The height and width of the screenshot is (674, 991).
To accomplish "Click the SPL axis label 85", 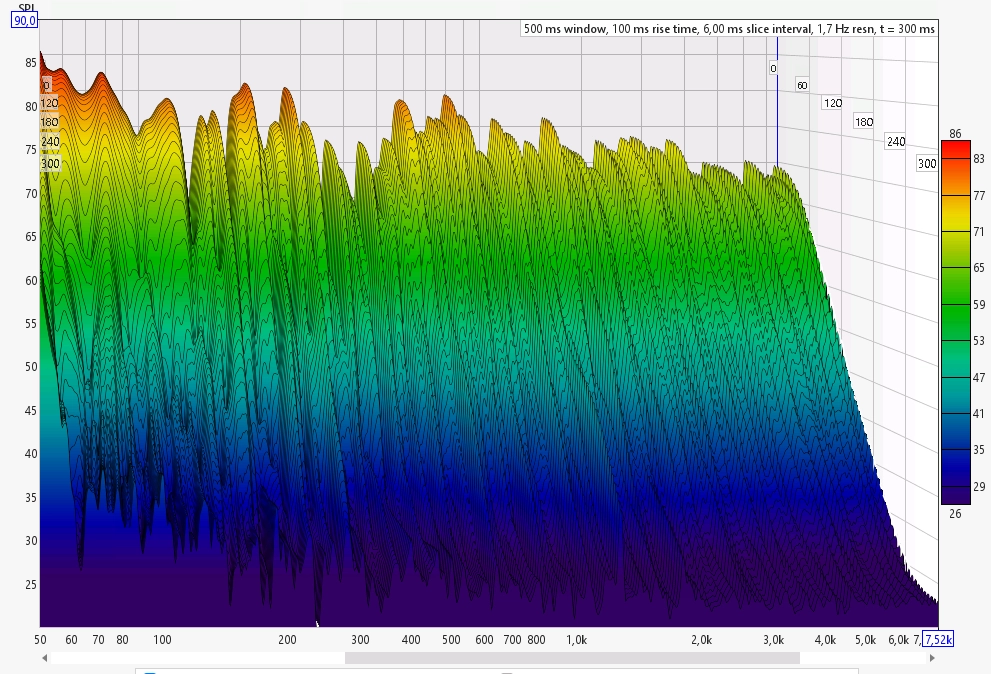I will point(31,63).
